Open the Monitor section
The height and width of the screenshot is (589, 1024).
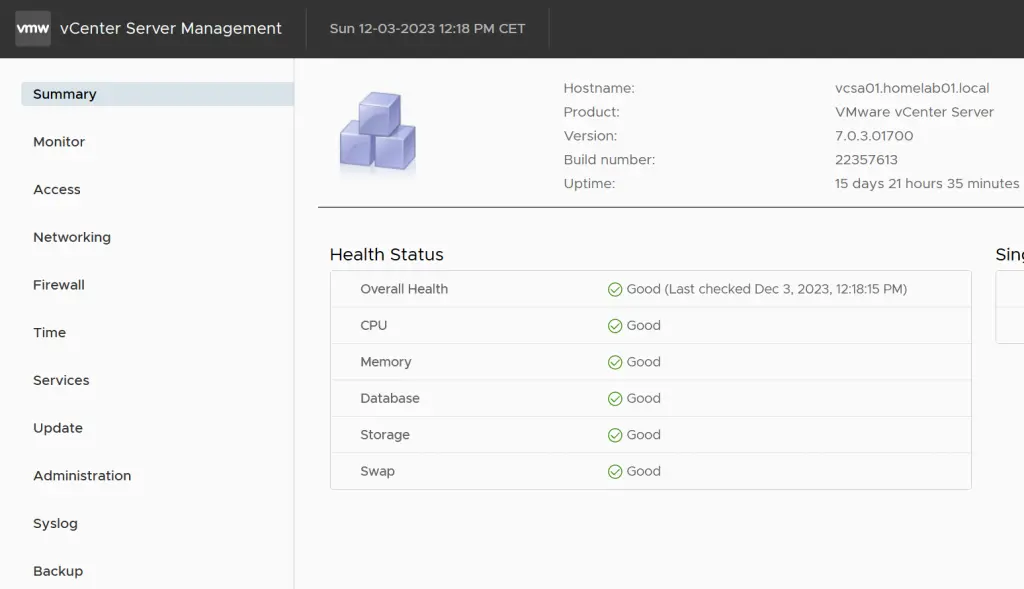pyautogui.click(x=58, y=141)
